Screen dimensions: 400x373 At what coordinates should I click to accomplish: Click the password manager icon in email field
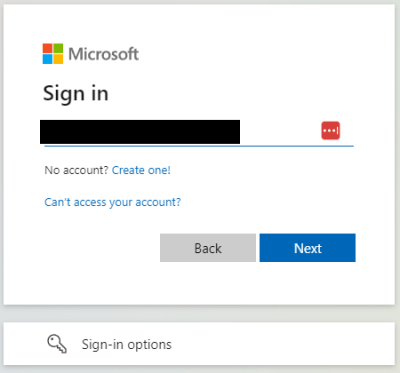(330, 131)
